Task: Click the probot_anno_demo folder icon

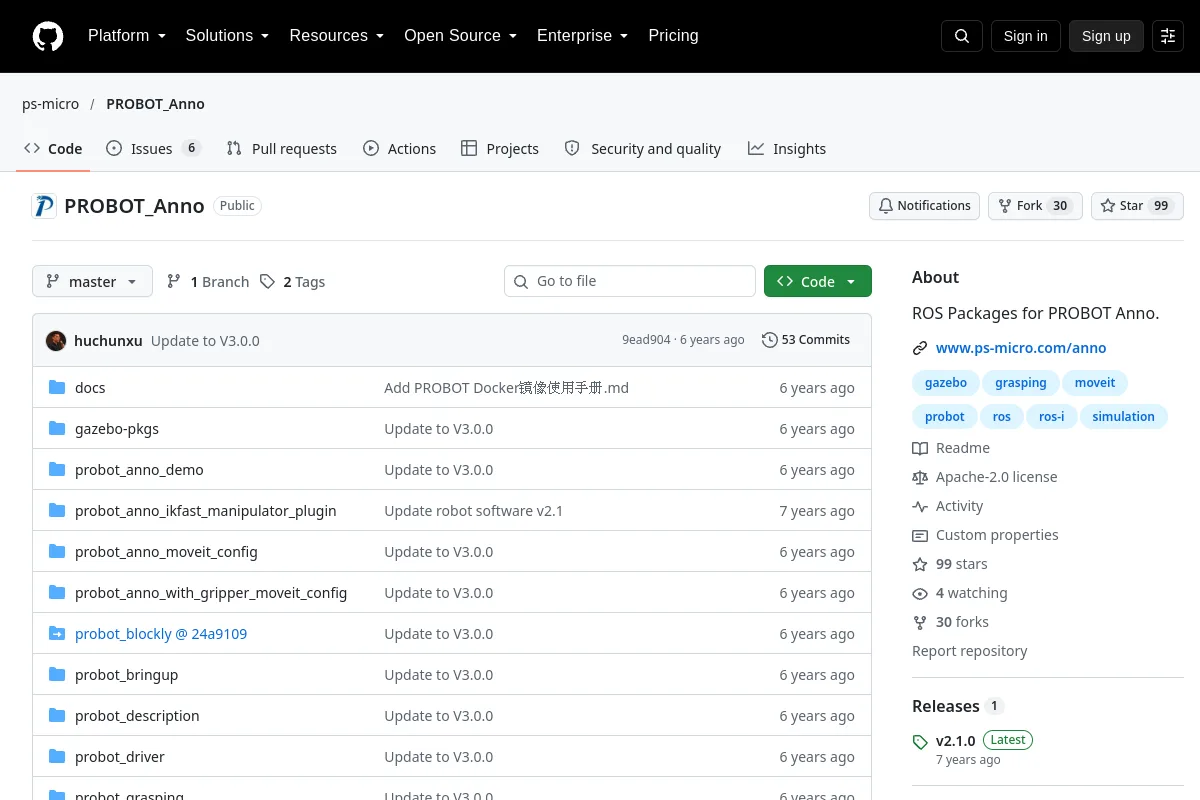Action: (57, 469)
